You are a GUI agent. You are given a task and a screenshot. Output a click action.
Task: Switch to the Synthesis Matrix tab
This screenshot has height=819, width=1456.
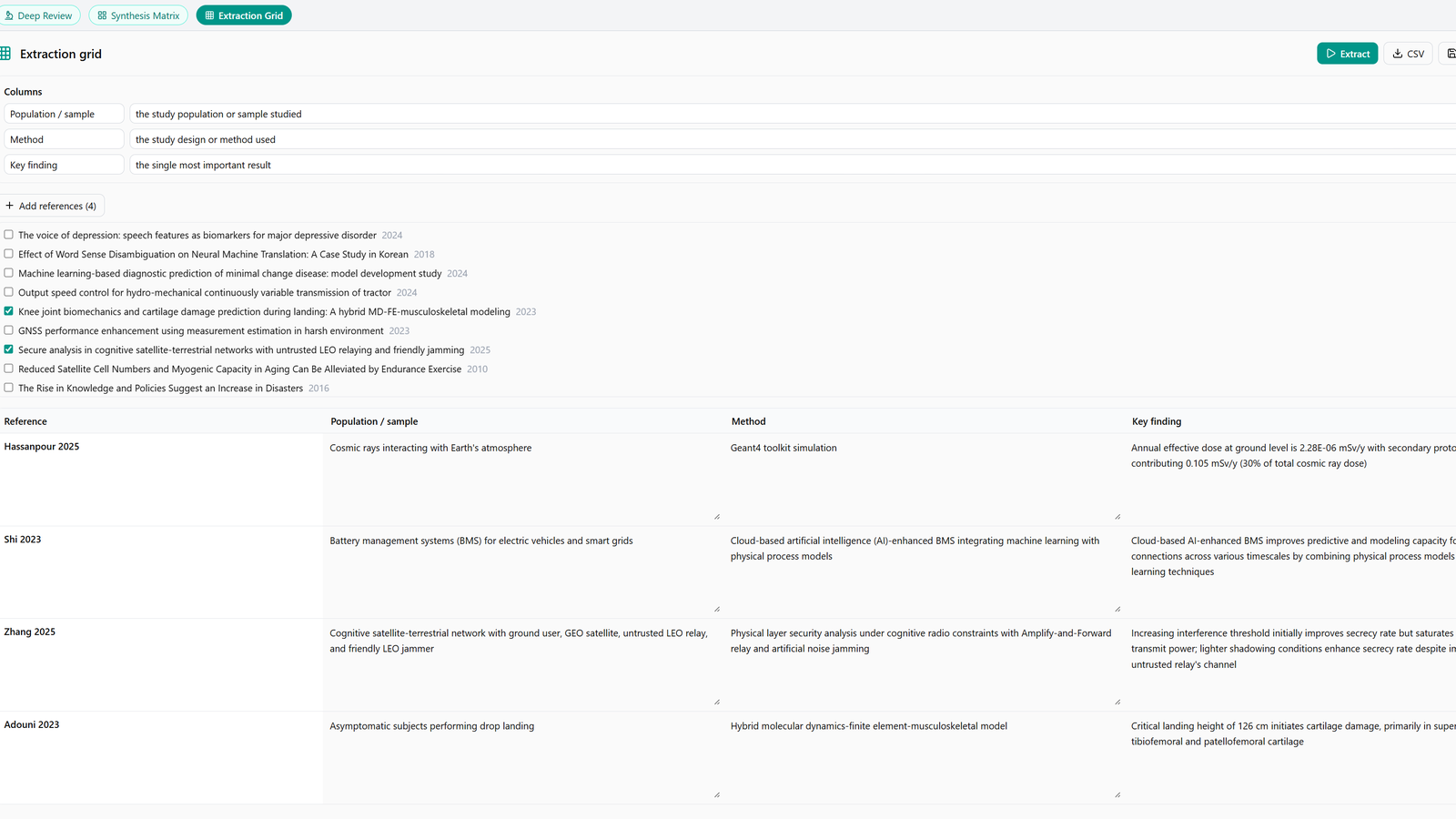(x=138, y=15)
